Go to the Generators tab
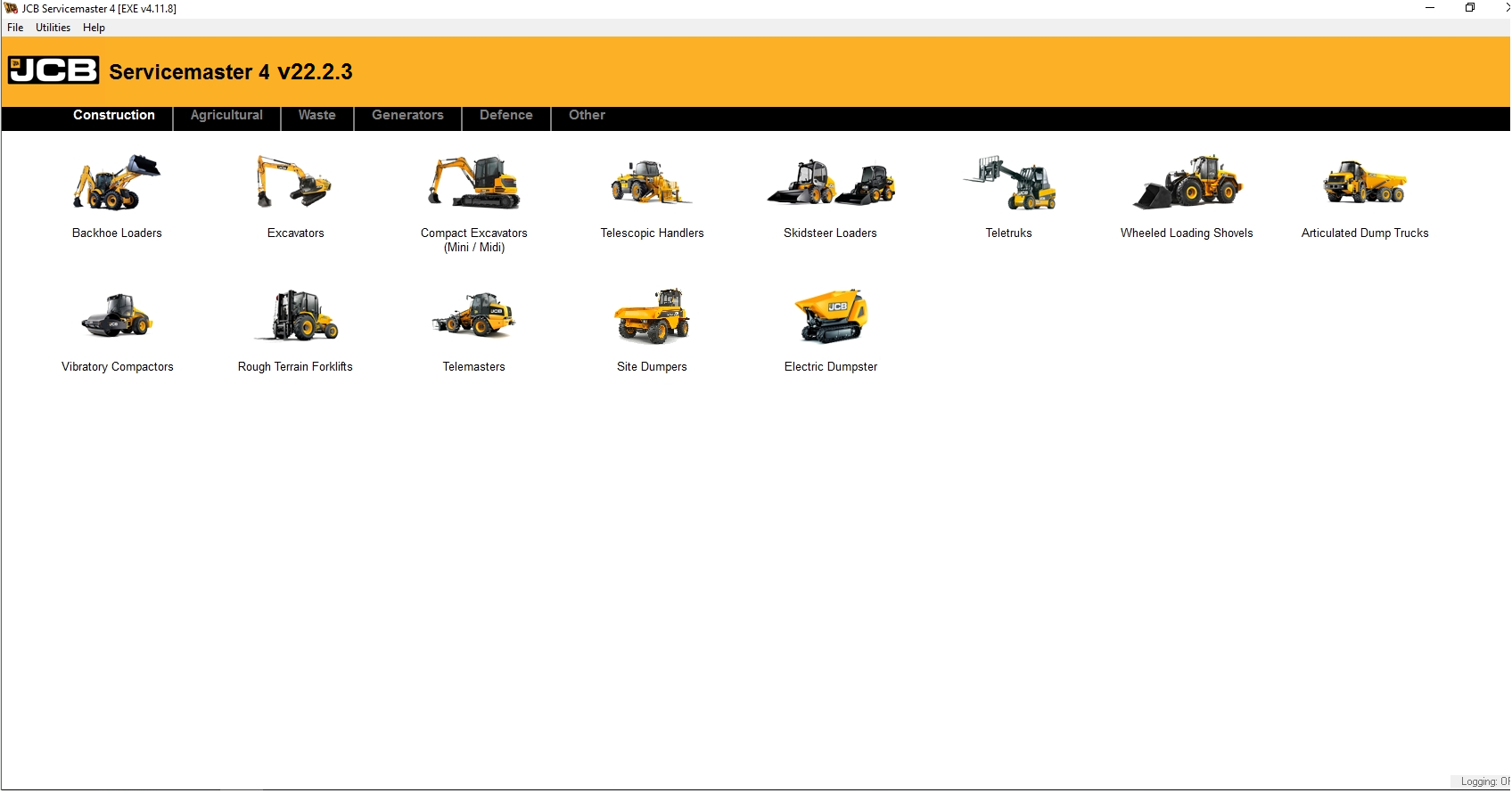 point(407,115)
